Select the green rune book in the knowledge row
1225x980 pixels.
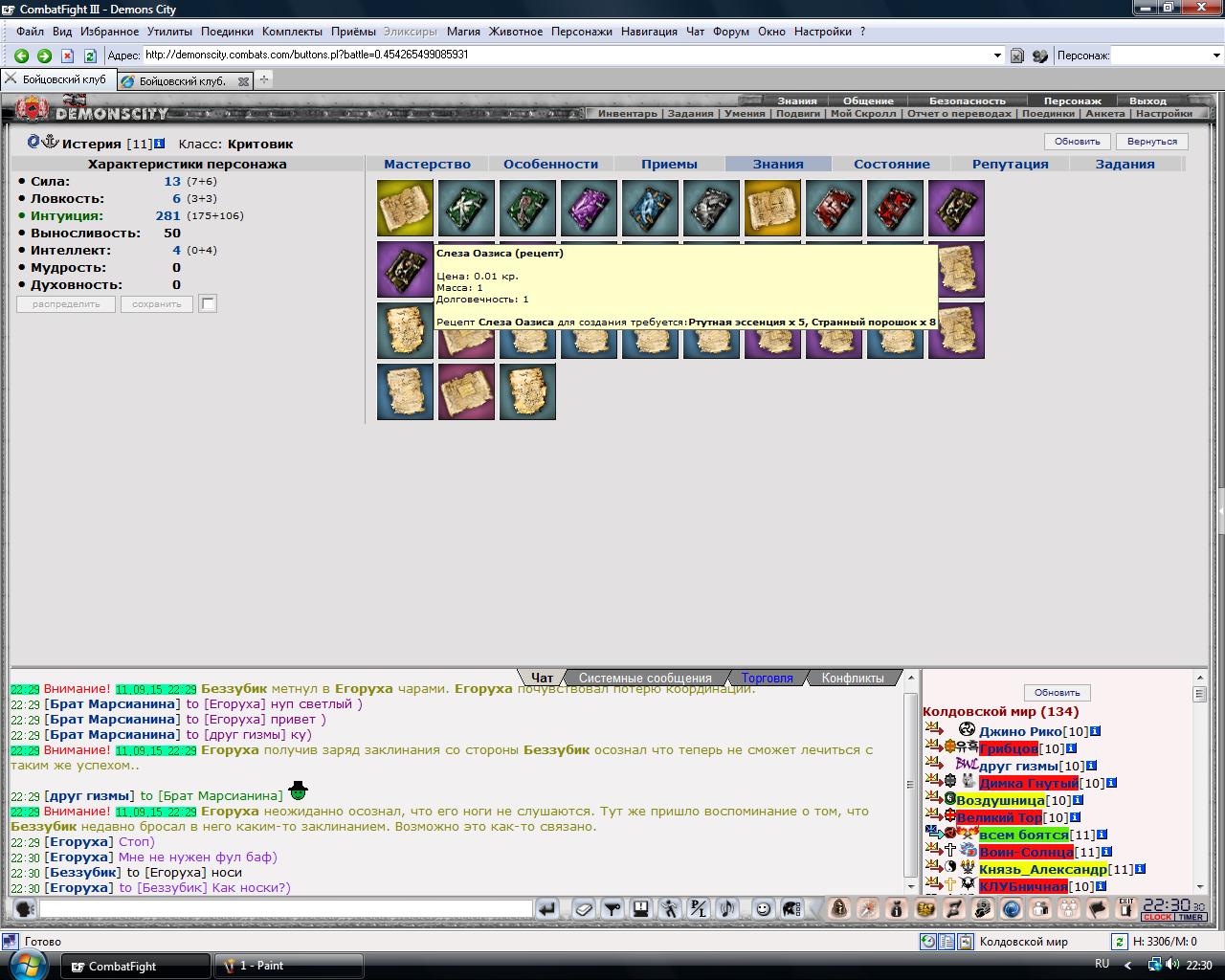coord(467,208)
